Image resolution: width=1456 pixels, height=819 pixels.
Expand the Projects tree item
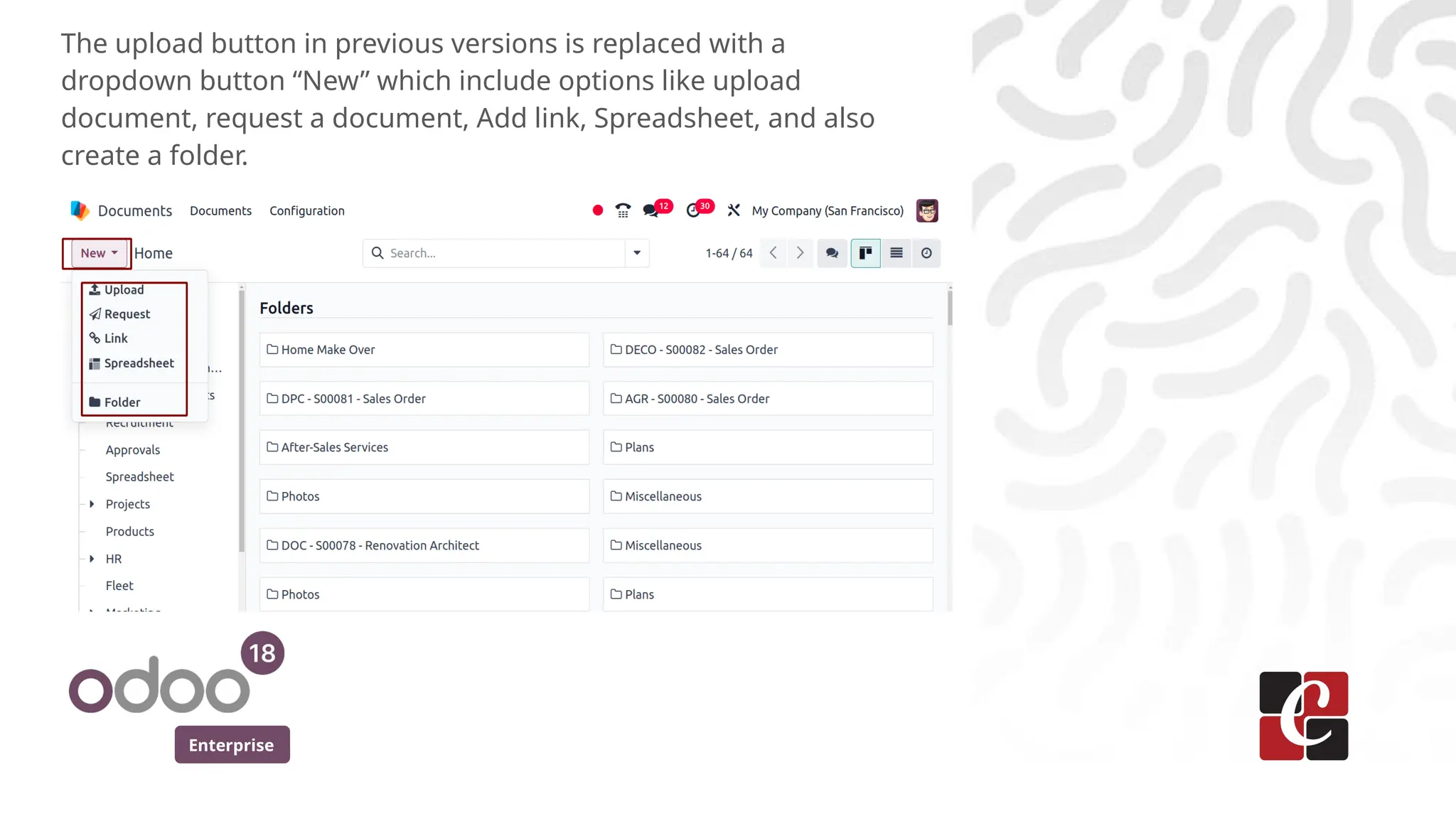[x=92, y=504]
